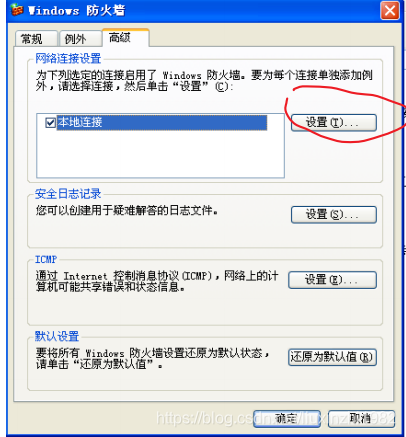
Task: Cancel with the 取消 button
Action: tap(361, 418)
